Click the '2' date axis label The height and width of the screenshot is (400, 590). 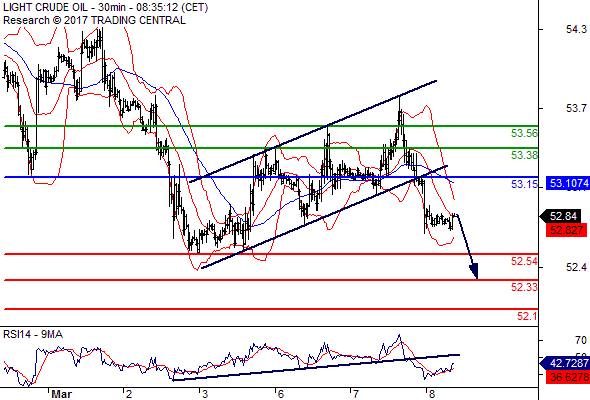click(x=129, y=394)
